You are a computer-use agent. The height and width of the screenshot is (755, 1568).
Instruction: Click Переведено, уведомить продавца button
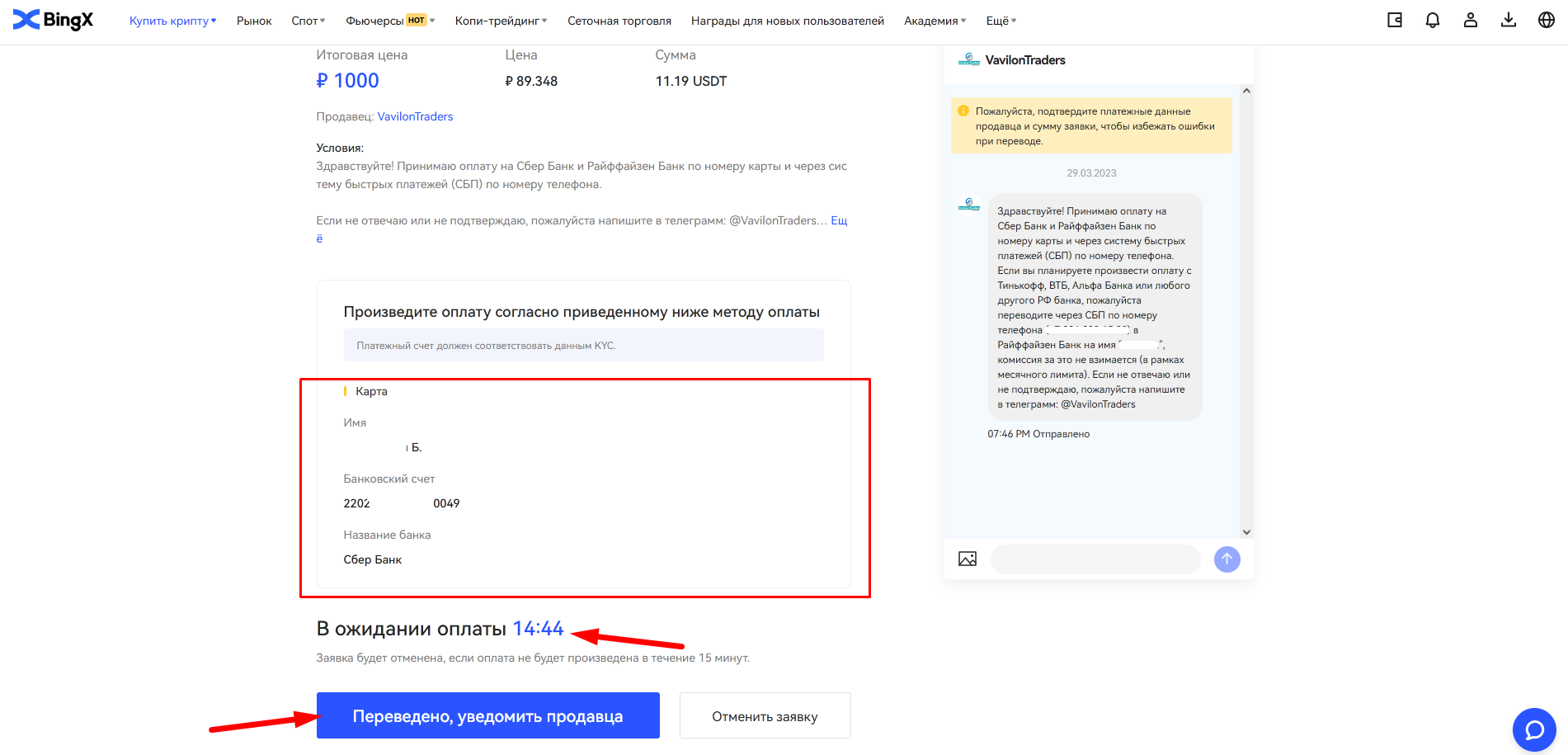(x=488, y=715)
